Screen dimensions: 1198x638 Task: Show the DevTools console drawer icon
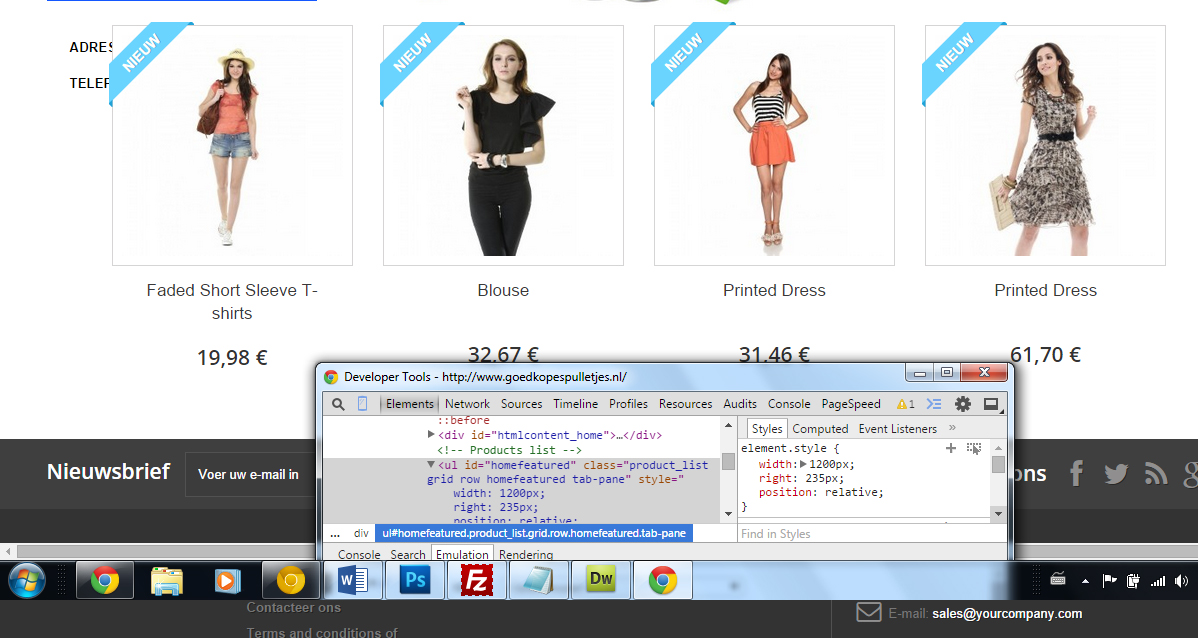[x=934, y=404]
